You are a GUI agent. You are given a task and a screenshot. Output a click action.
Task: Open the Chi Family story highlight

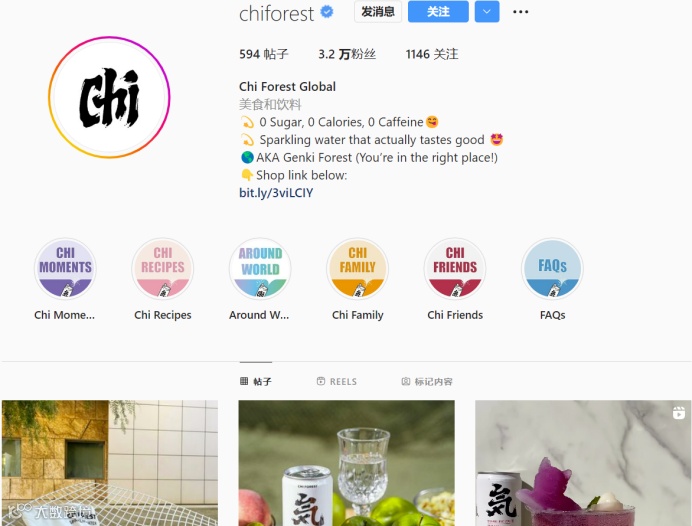pyautogui.click(x=357, y=269)
